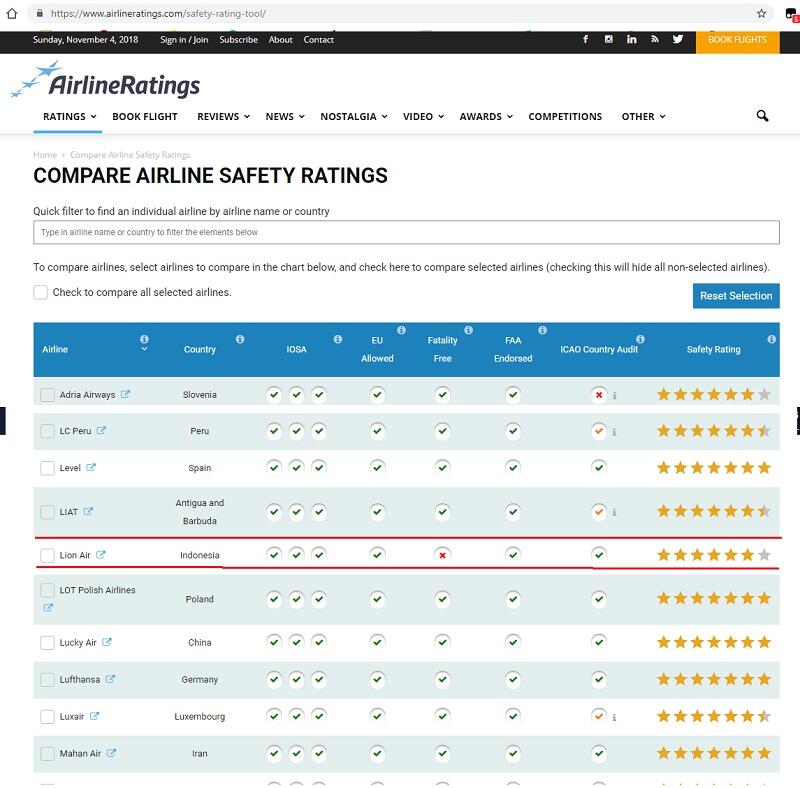This screenshot has width=800, height=788.
Task: Open the Instagram social icon
Action: [609, 39]
